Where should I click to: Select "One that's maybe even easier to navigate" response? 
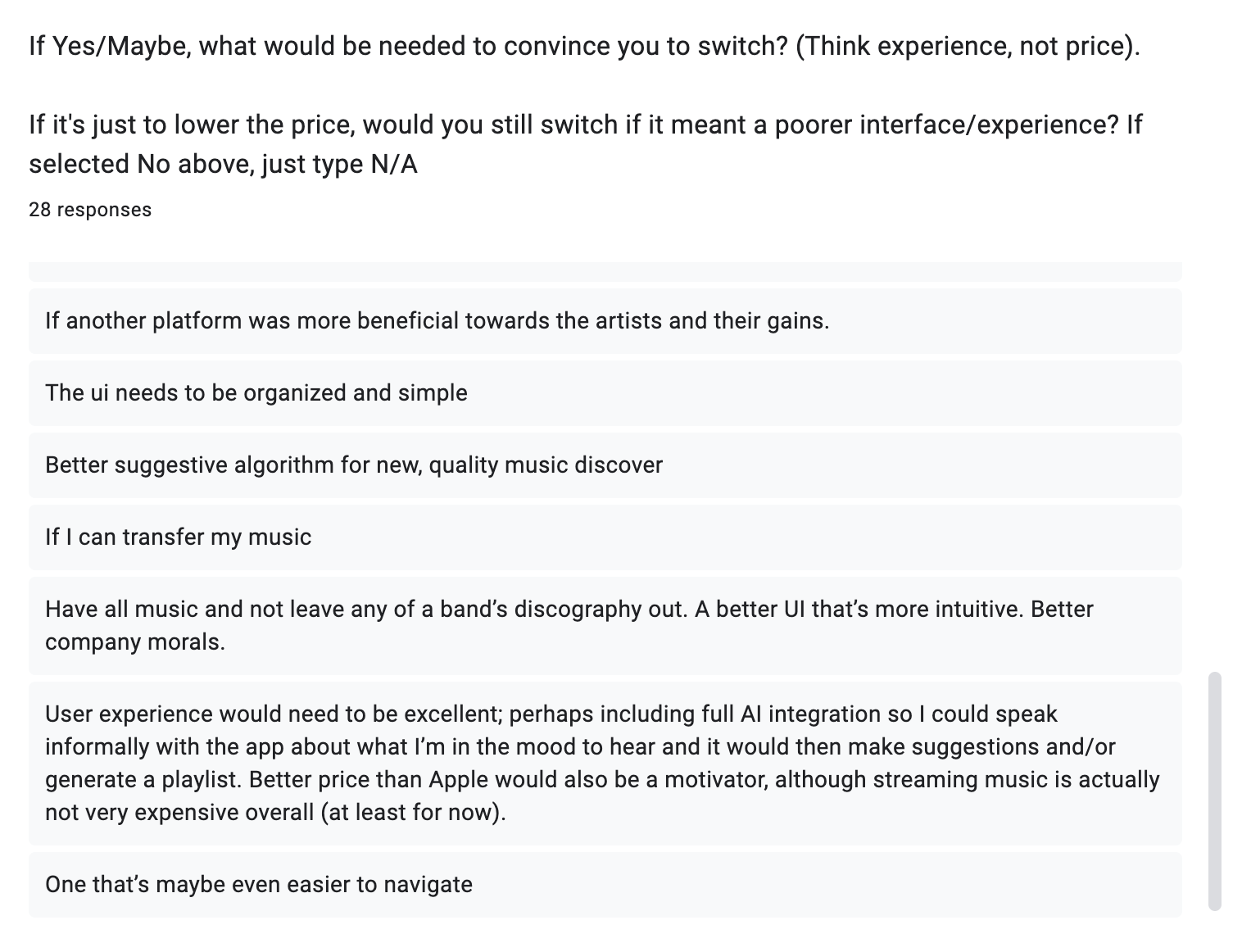(x=259, y=885)
